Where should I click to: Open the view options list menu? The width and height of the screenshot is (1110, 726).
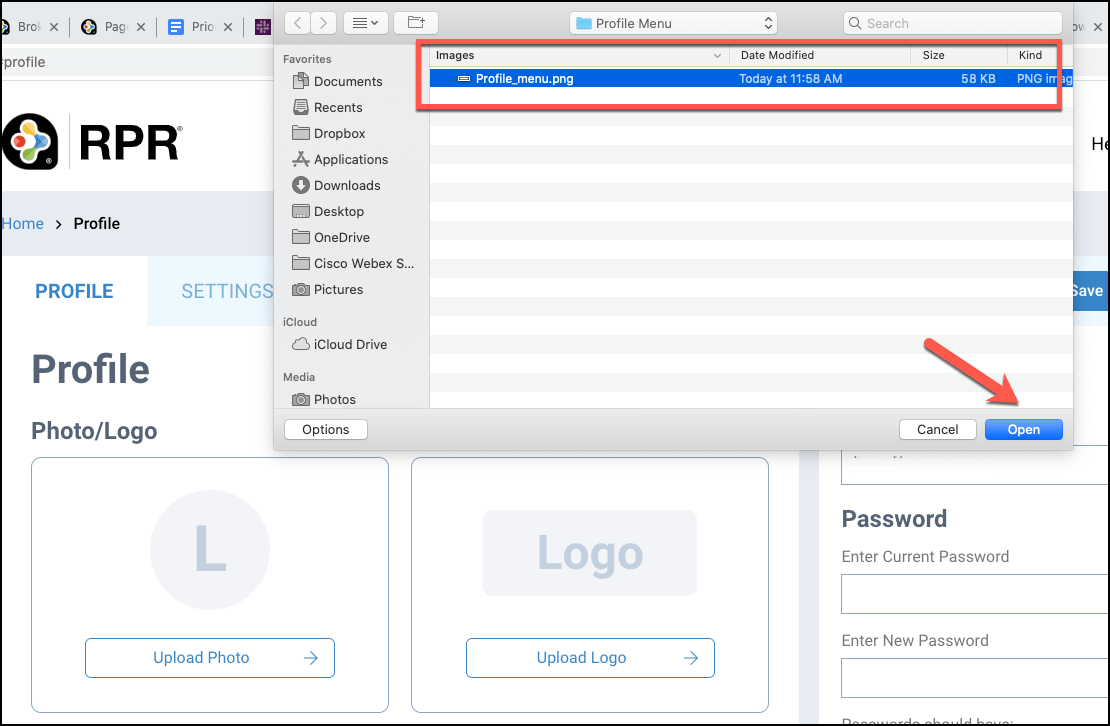coord(364,22)
